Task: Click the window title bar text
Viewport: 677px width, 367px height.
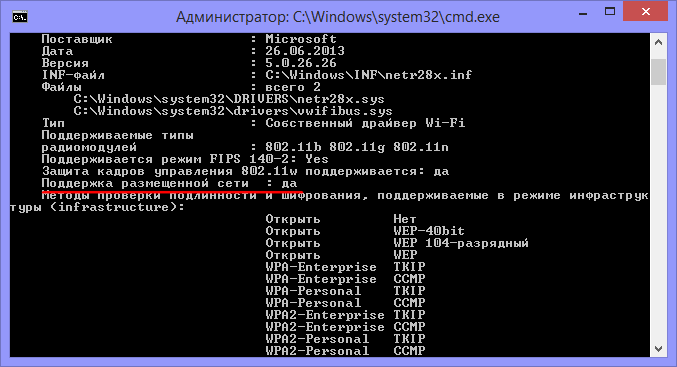Action: pyautogui.click(x=338, y=17)
